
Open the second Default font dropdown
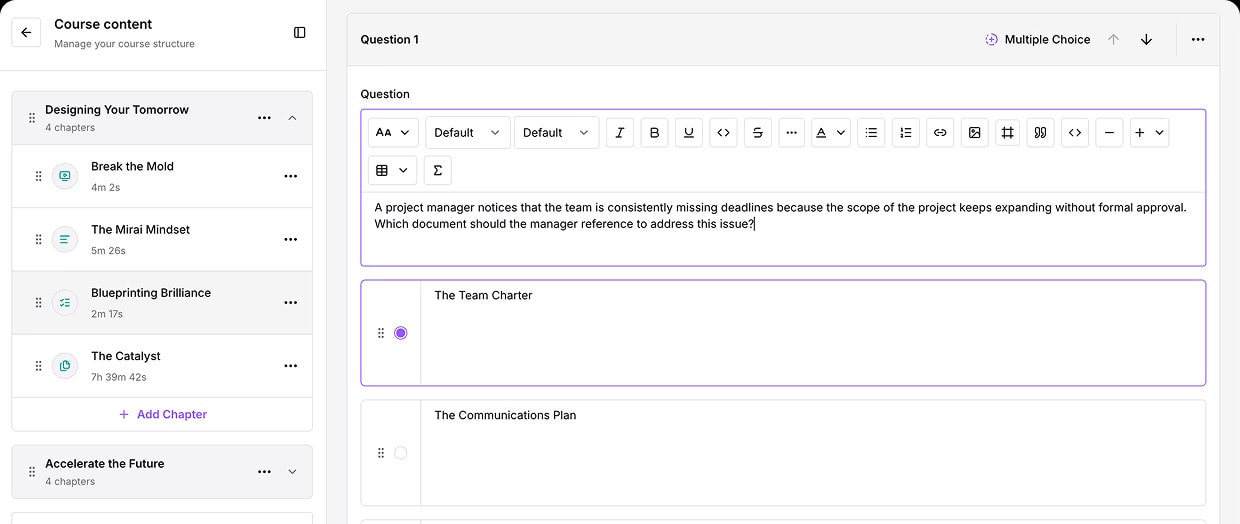pyautogui.click(x=557, y=132)
